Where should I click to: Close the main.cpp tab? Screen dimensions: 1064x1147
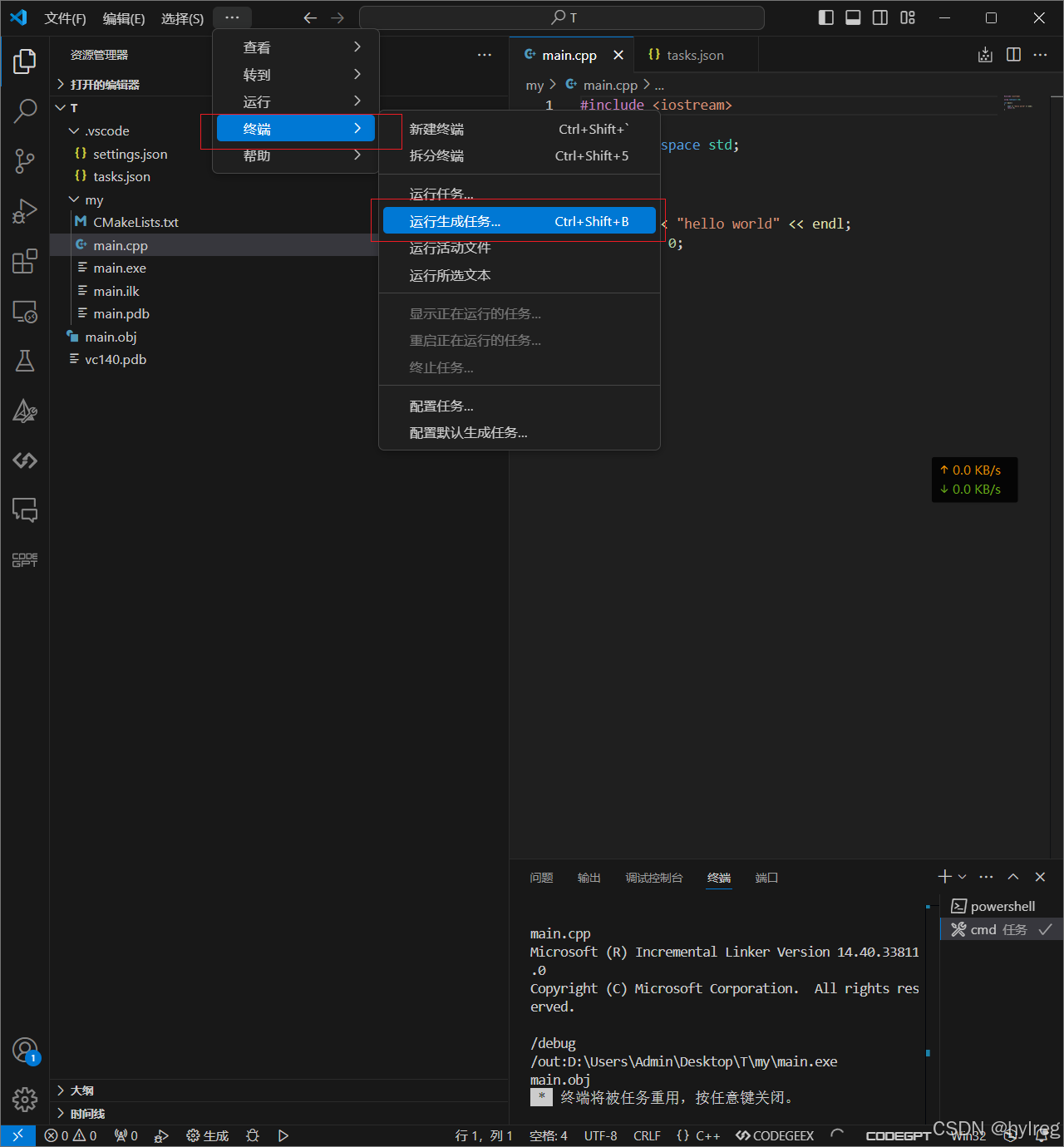click(x=618, y=55)
